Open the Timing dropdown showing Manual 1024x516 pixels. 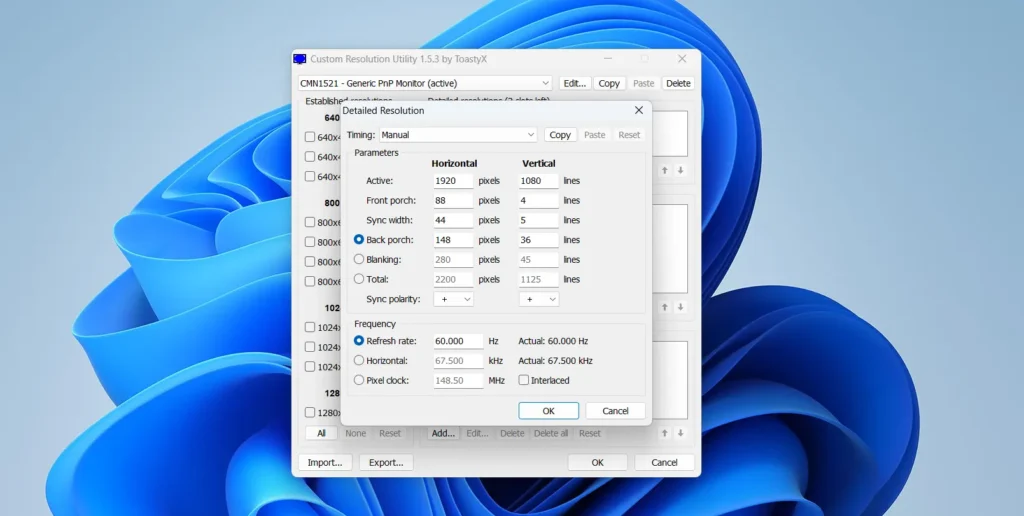click(458, 135)
